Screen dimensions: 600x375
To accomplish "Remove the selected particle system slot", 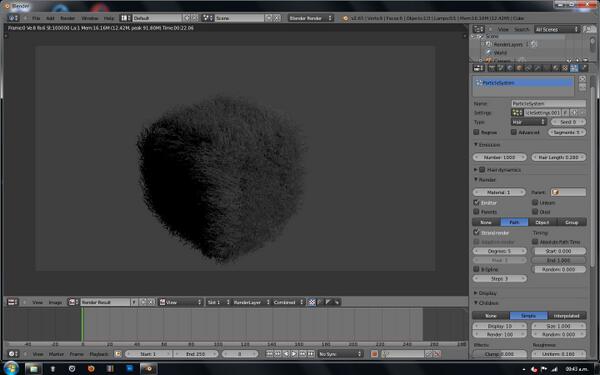I will pos(582,87).
